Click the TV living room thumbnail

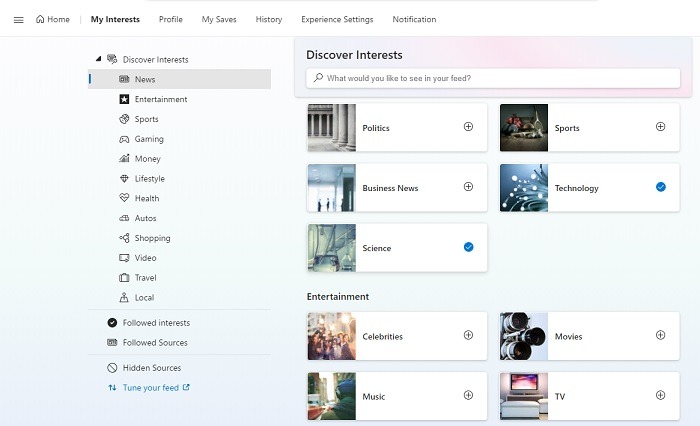[x=524, y=396]
